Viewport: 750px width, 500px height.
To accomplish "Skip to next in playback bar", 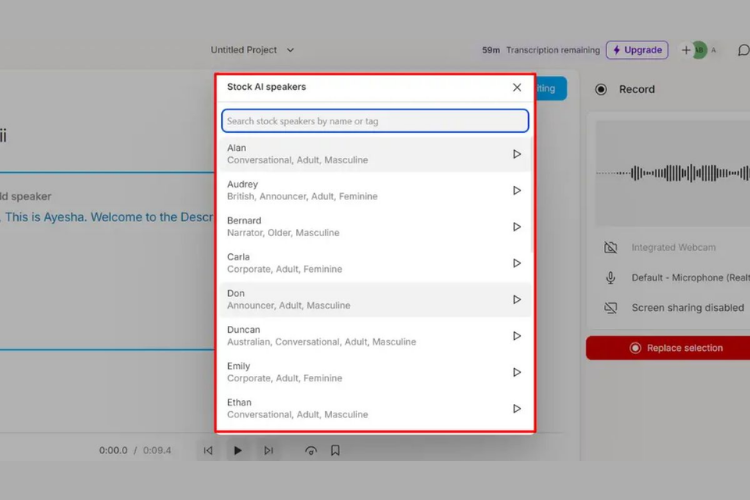I will pyautogui.click(x=269, y=450).
